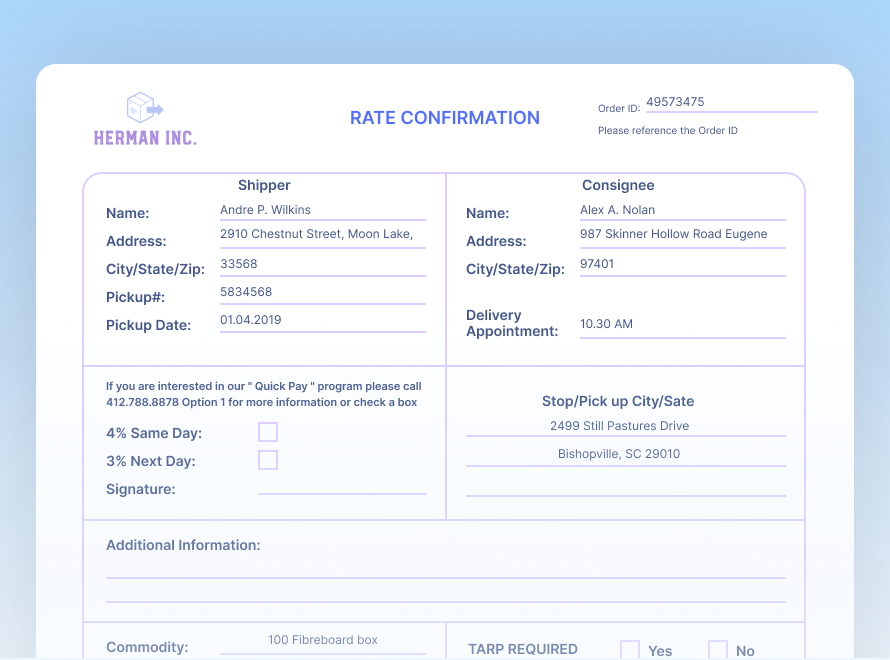Click the Commodity field
This screenshot has width=890, height=660.
[x=322, y=641]
